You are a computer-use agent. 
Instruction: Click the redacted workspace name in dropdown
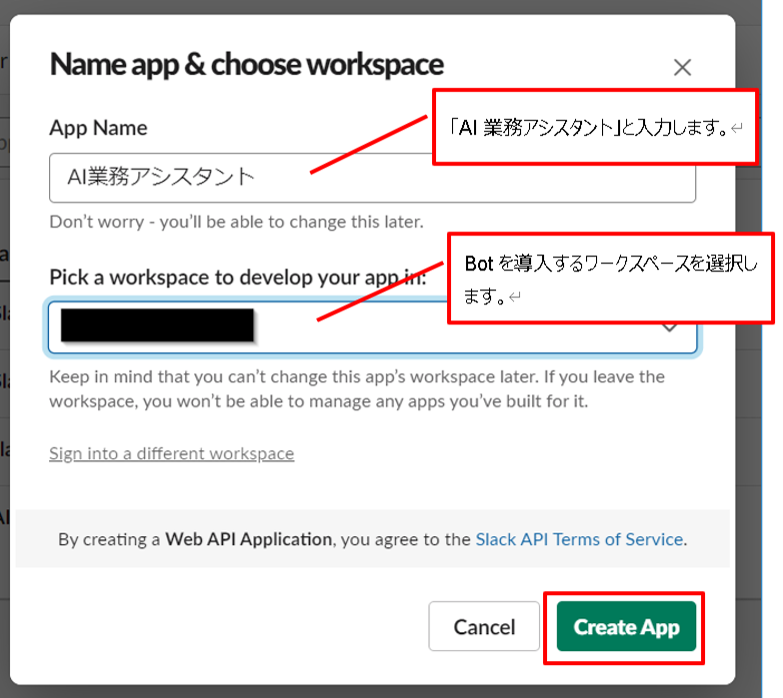(156, 327)
